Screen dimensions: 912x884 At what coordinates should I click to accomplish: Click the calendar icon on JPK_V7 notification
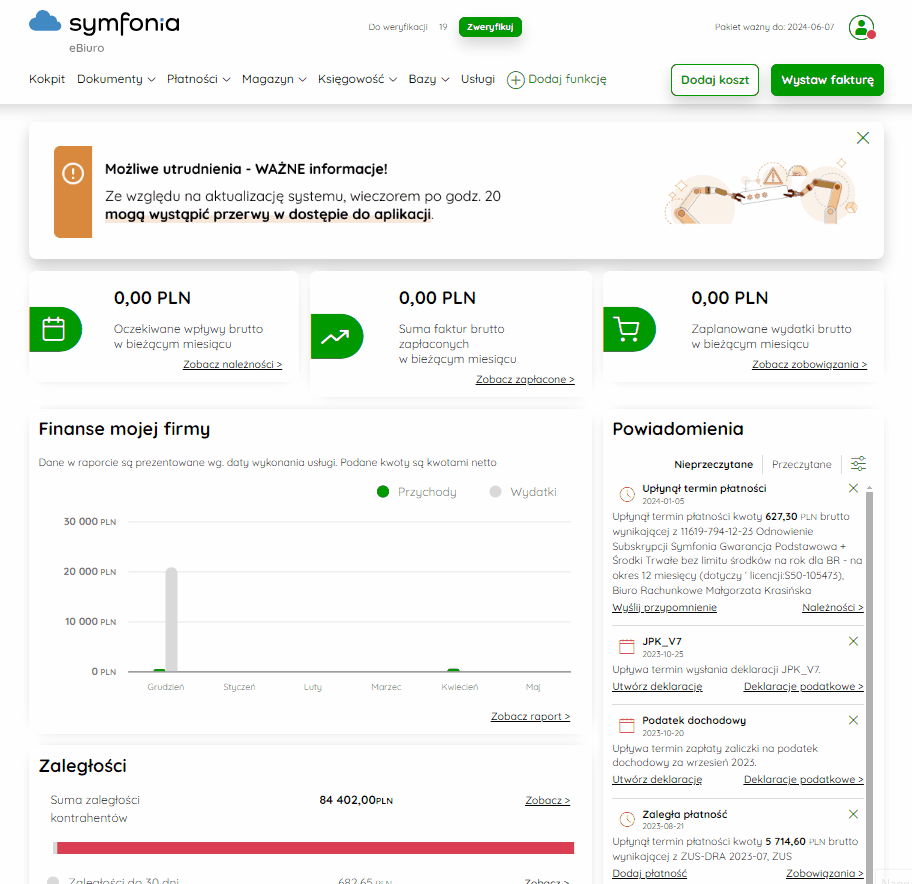pos(627,647)
